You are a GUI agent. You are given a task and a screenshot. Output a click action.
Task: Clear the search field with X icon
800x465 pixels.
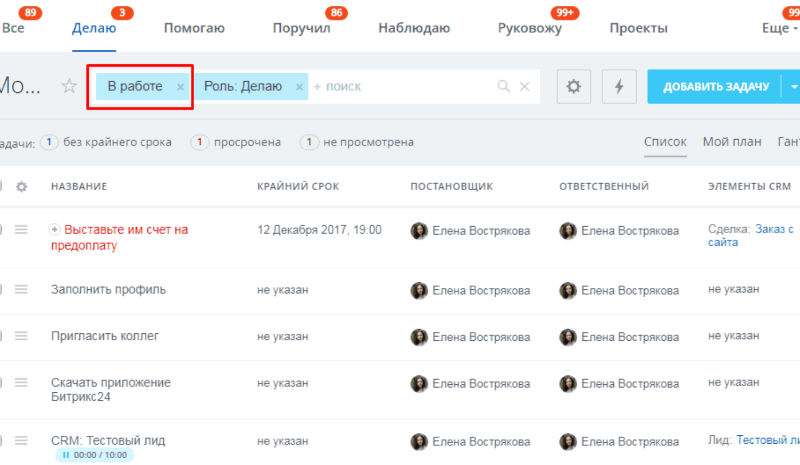(524, 87)
